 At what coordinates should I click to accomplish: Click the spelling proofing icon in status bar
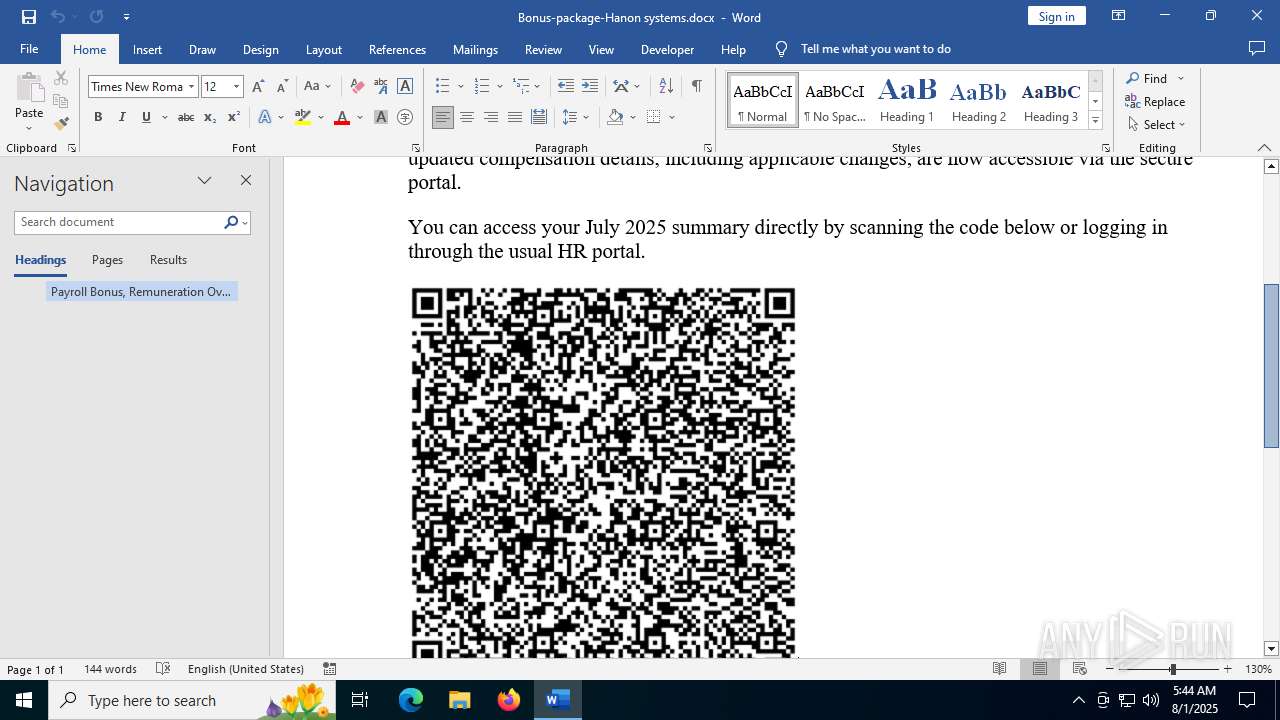pyautogui.click(x=163, y=669)
